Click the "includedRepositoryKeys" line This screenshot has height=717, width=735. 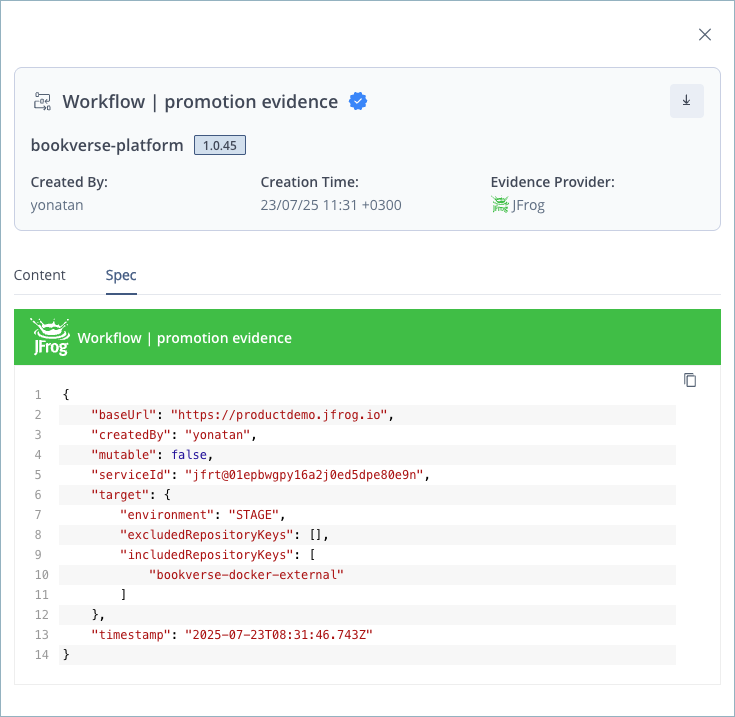pos(368,555)
